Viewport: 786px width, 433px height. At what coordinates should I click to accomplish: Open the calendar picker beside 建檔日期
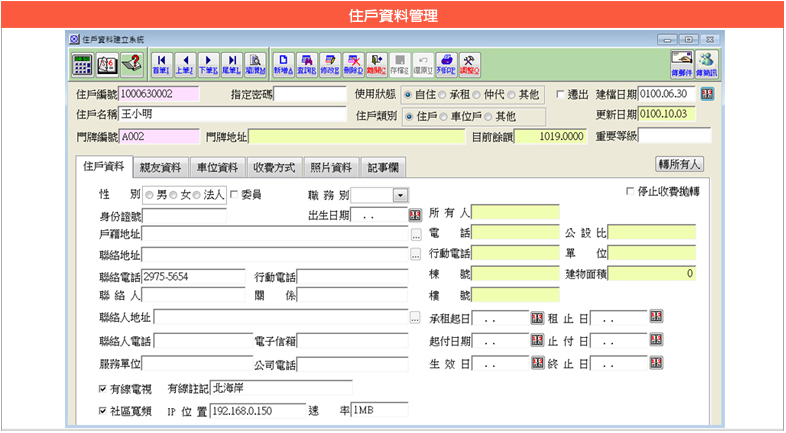tap(708, 94)
